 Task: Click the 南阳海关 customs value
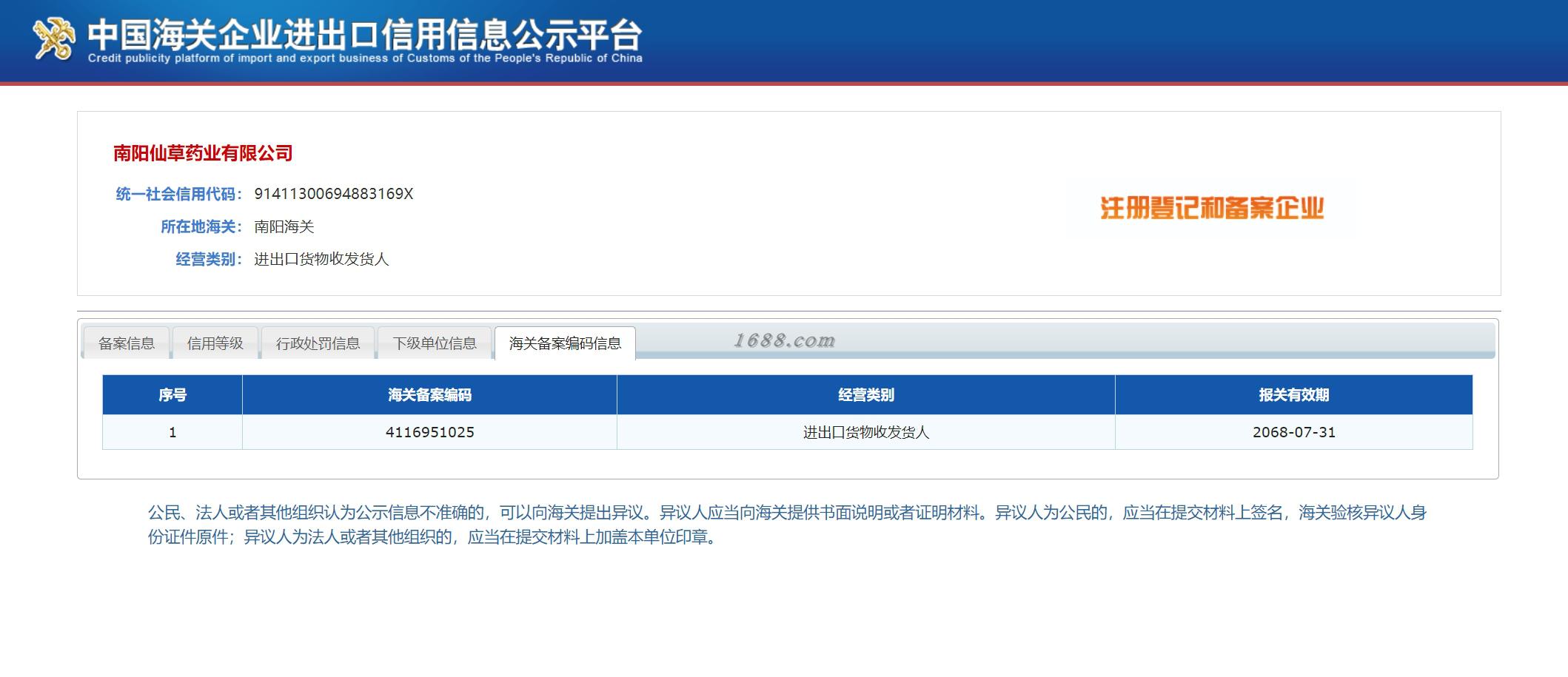tap(284, 226)
